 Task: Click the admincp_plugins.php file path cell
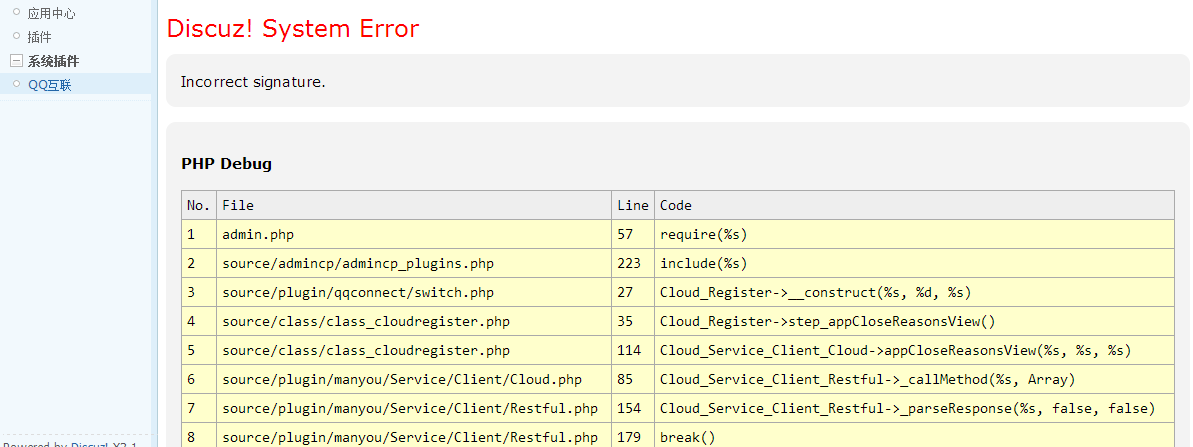click(357, 263)
